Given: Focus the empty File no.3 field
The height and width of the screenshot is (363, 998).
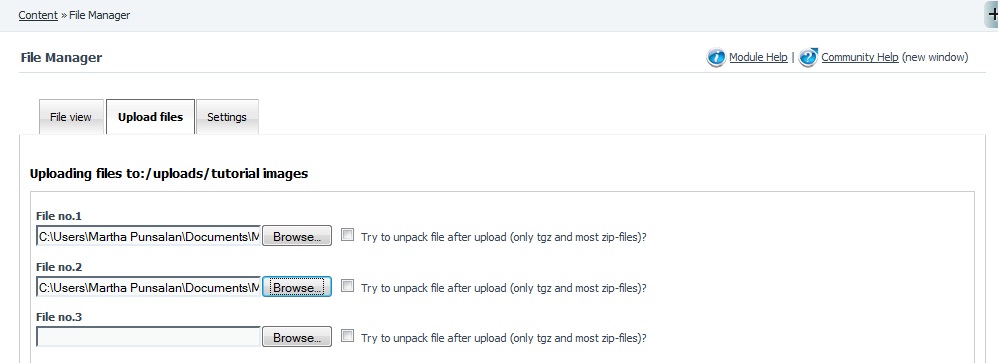Looking at the screenshot, I should (x=148, y=337).
